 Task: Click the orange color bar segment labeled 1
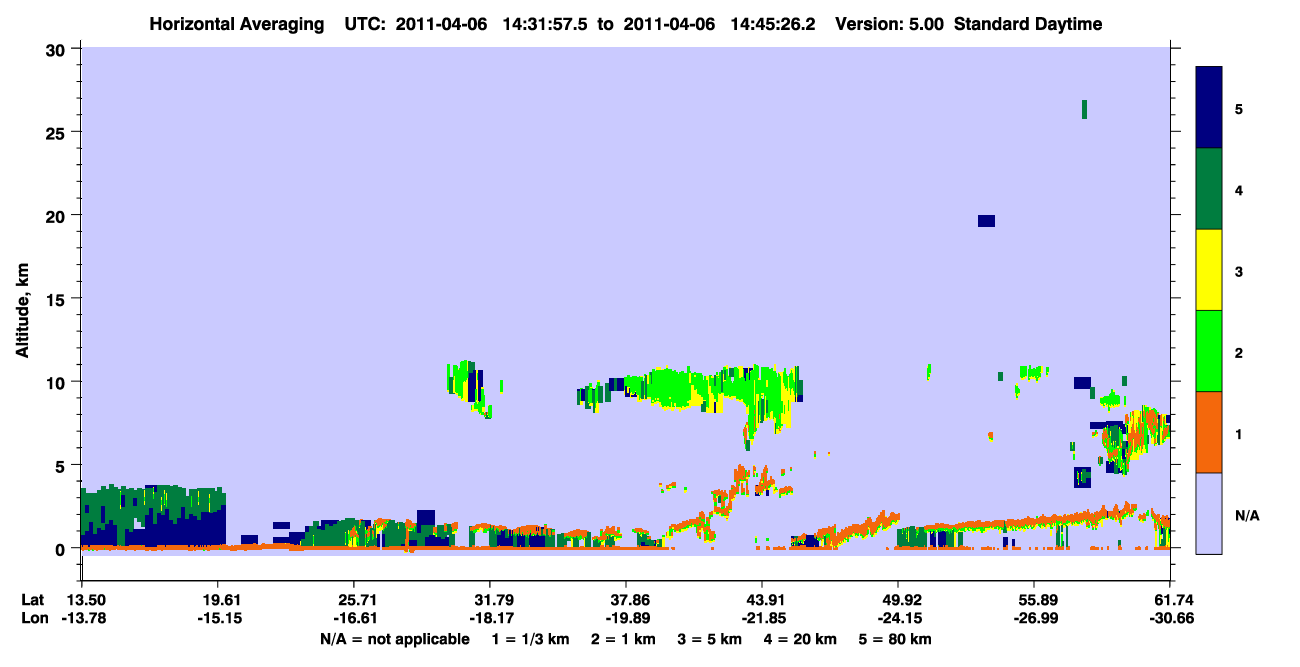point(1209,431)
